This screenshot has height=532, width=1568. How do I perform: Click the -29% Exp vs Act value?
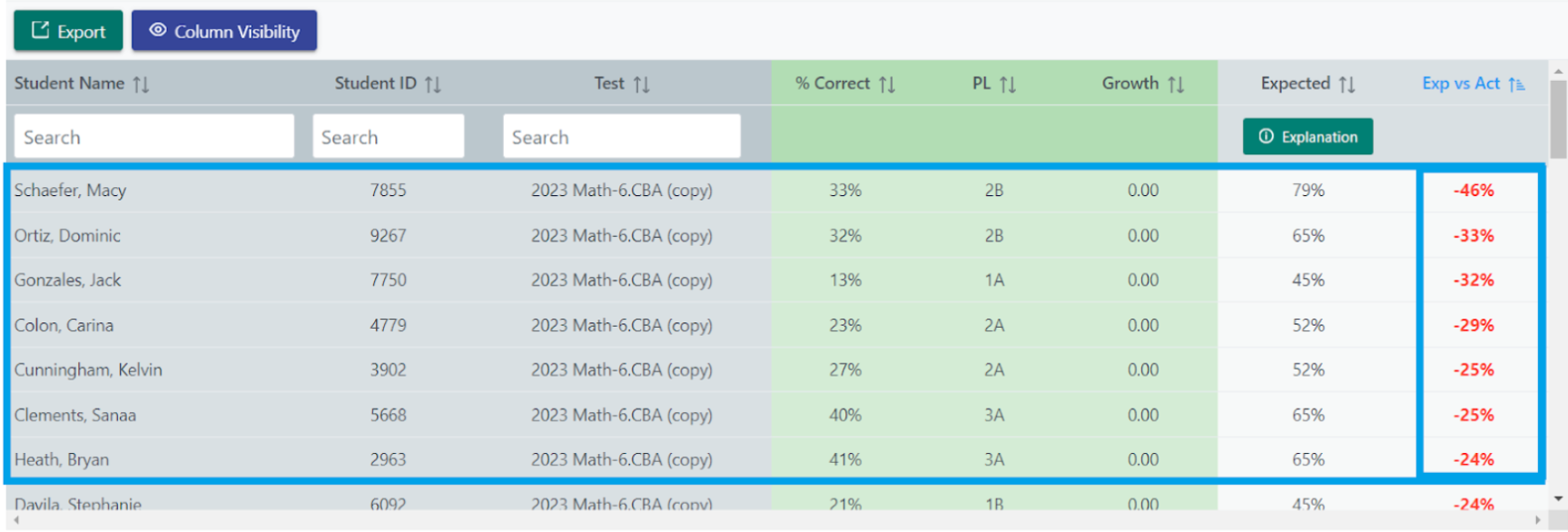1474,325
